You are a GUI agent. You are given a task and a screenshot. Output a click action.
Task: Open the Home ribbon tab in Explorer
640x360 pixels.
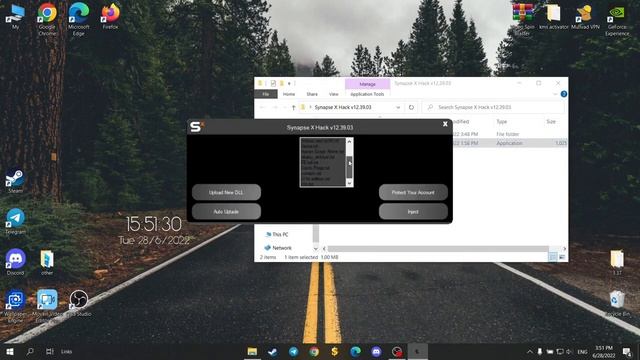coord(289,94)
